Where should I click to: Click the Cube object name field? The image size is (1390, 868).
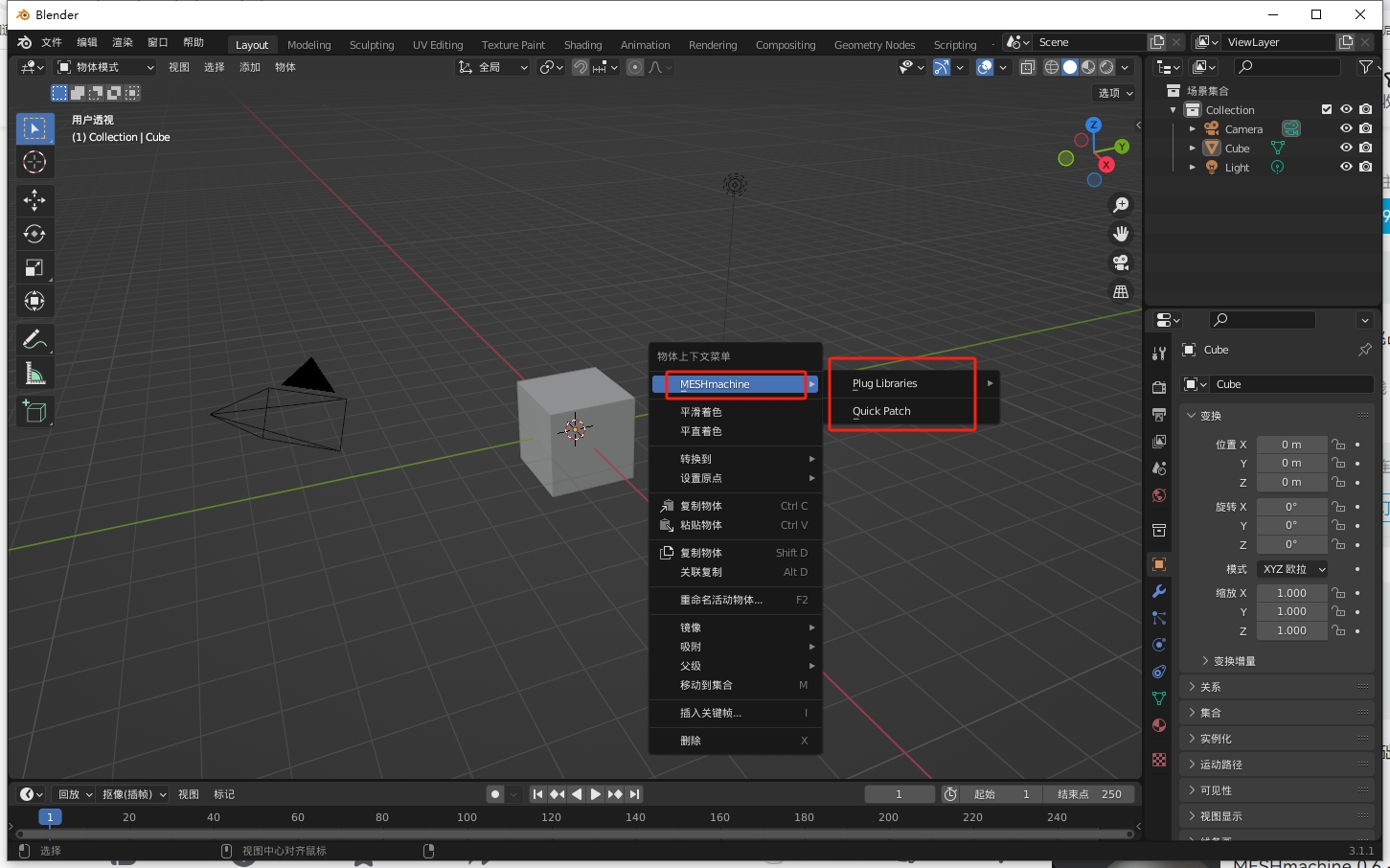(1289, 384)
